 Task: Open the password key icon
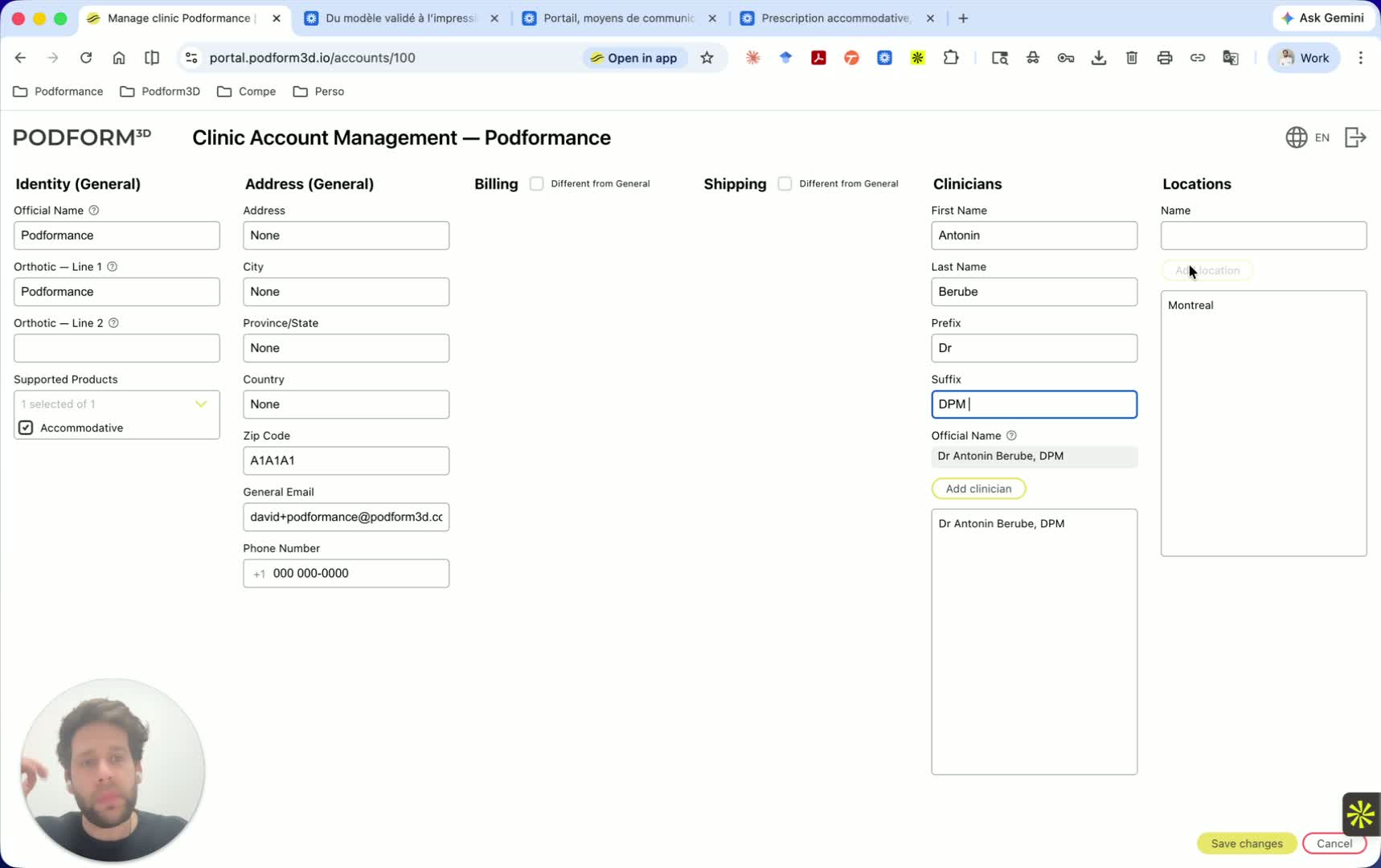[x=1066, y=58]
